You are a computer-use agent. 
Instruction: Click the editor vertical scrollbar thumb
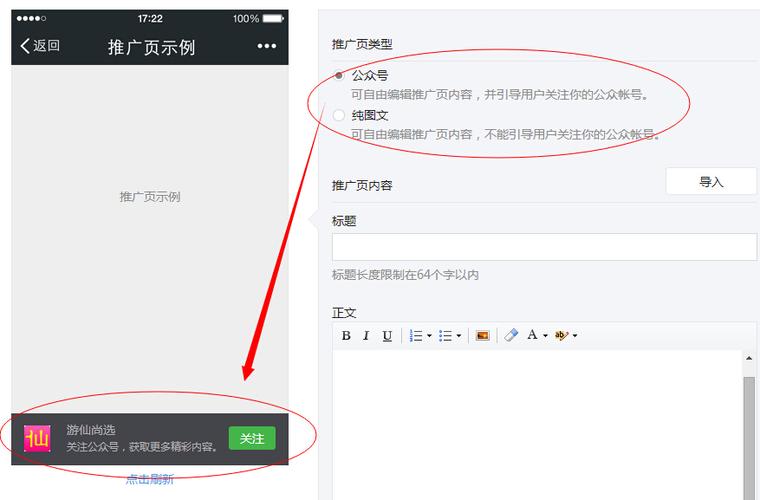[749, 436]
